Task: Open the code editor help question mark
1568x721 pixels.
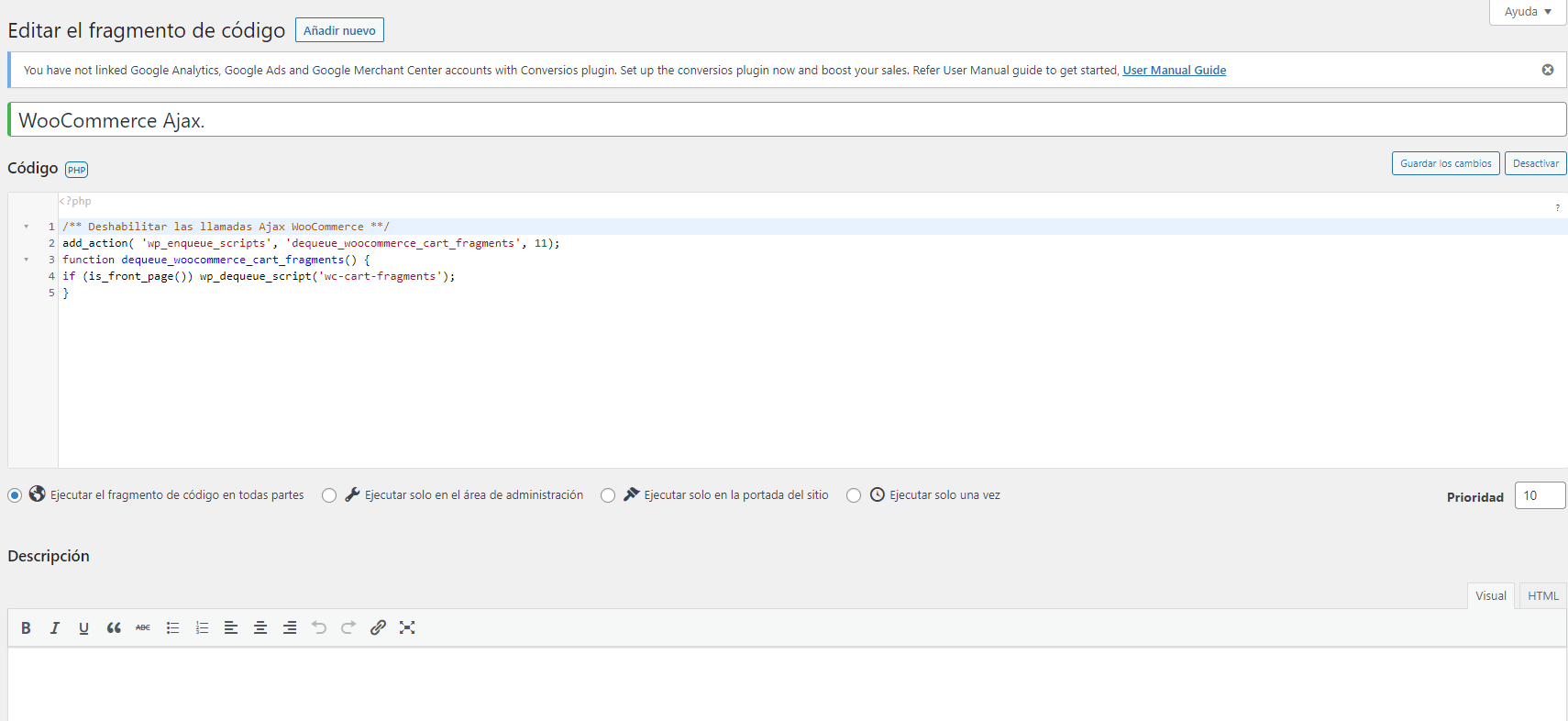Action: [x=1557, y=208]
